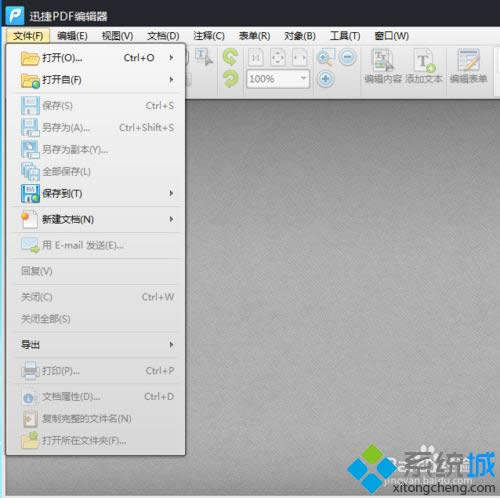Click the fit width icon

[x=300, y=58]
